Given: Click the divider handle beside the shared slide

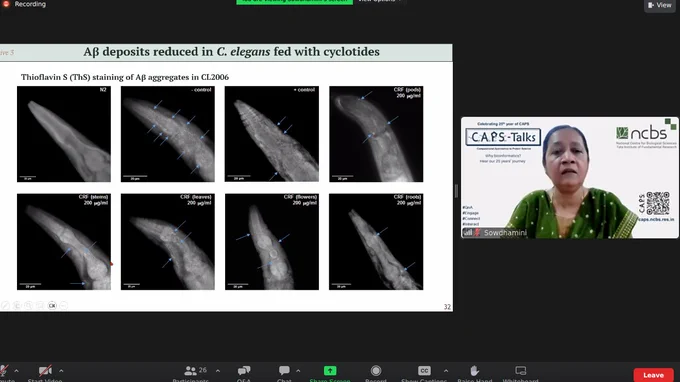Looking at the screenshot, I should [456, 191].
